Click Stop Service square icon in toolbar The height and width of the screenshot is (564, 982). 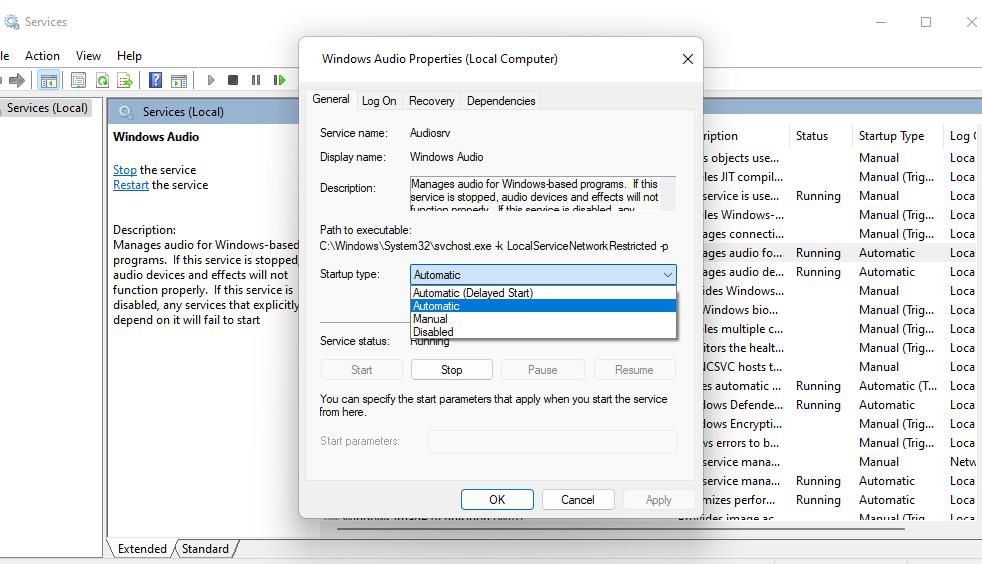coord(233,80)
